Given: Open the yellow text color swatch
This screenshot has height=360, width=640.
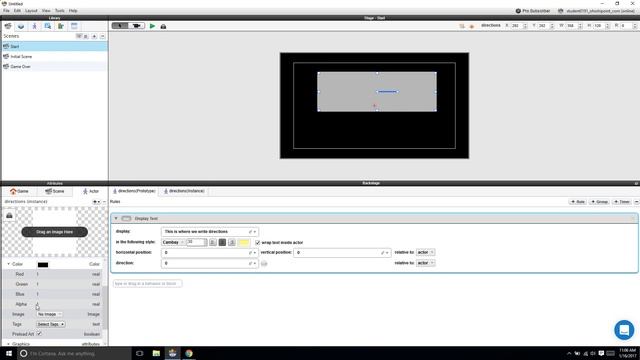Looking at the screenshot, I should [244, 242].
